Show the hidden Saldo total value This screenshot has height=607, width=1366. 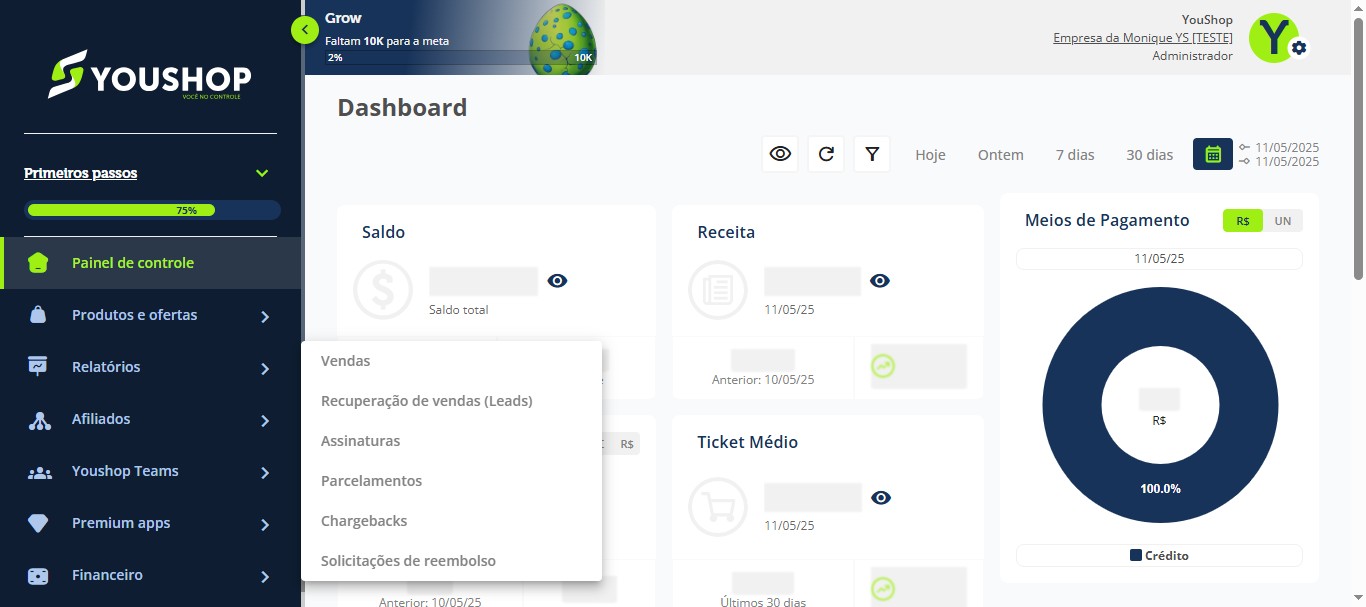tap(558, 281)
